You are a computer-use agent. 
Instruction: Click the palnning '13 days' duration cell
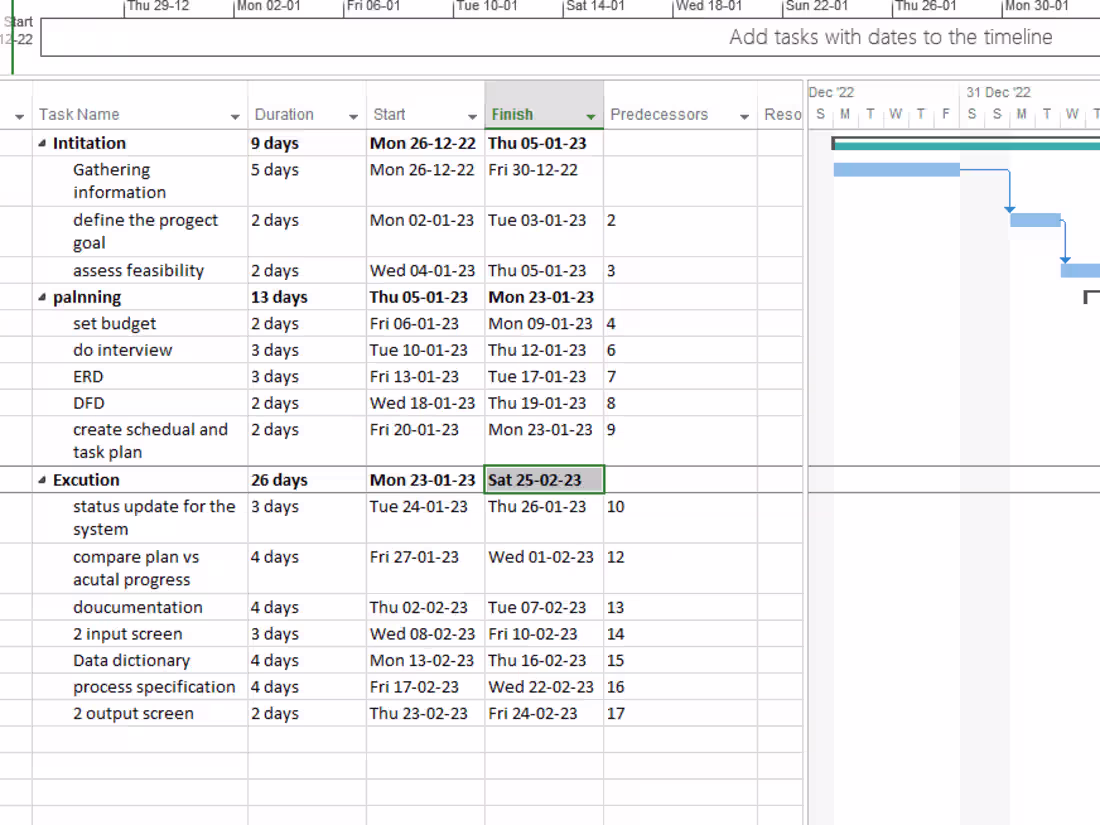tap(307, 297)
